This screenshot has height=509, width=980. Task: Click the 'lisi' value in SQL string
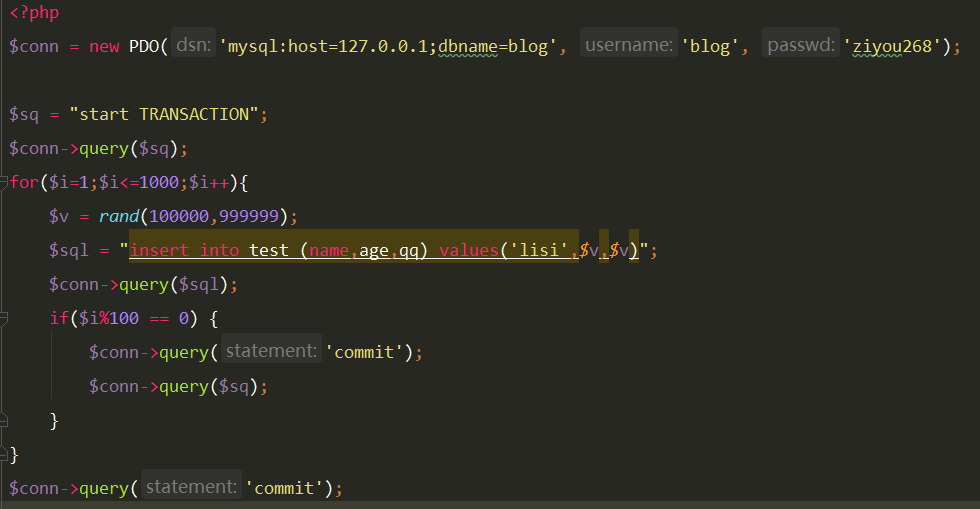(539, 250)
